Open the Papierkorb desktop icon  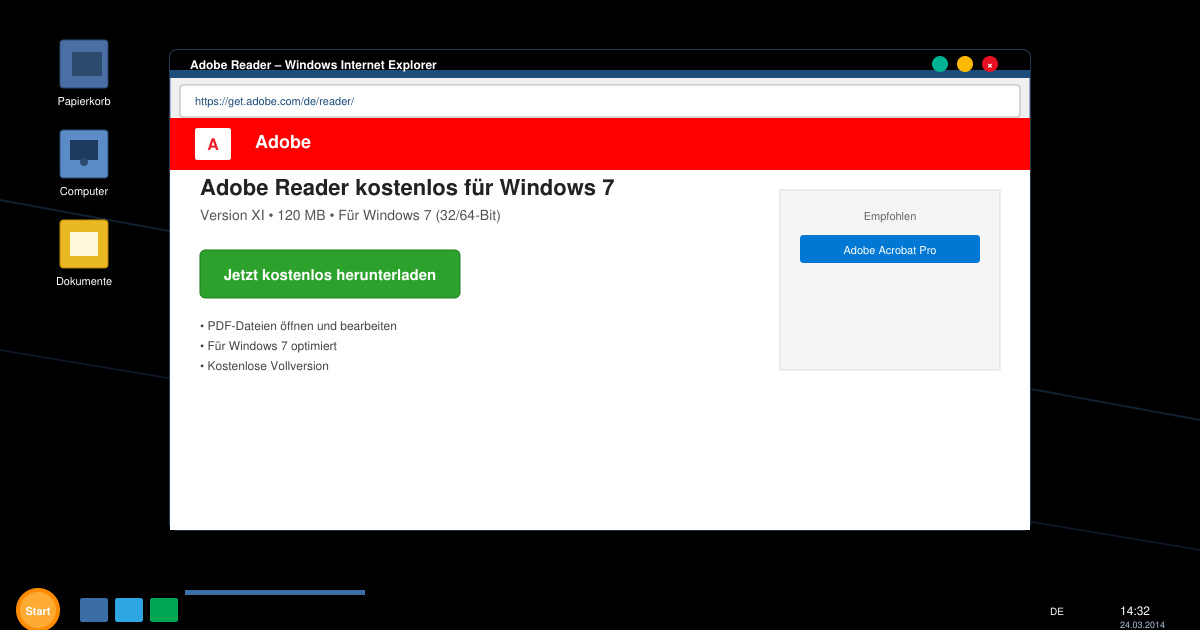point(84,64)
